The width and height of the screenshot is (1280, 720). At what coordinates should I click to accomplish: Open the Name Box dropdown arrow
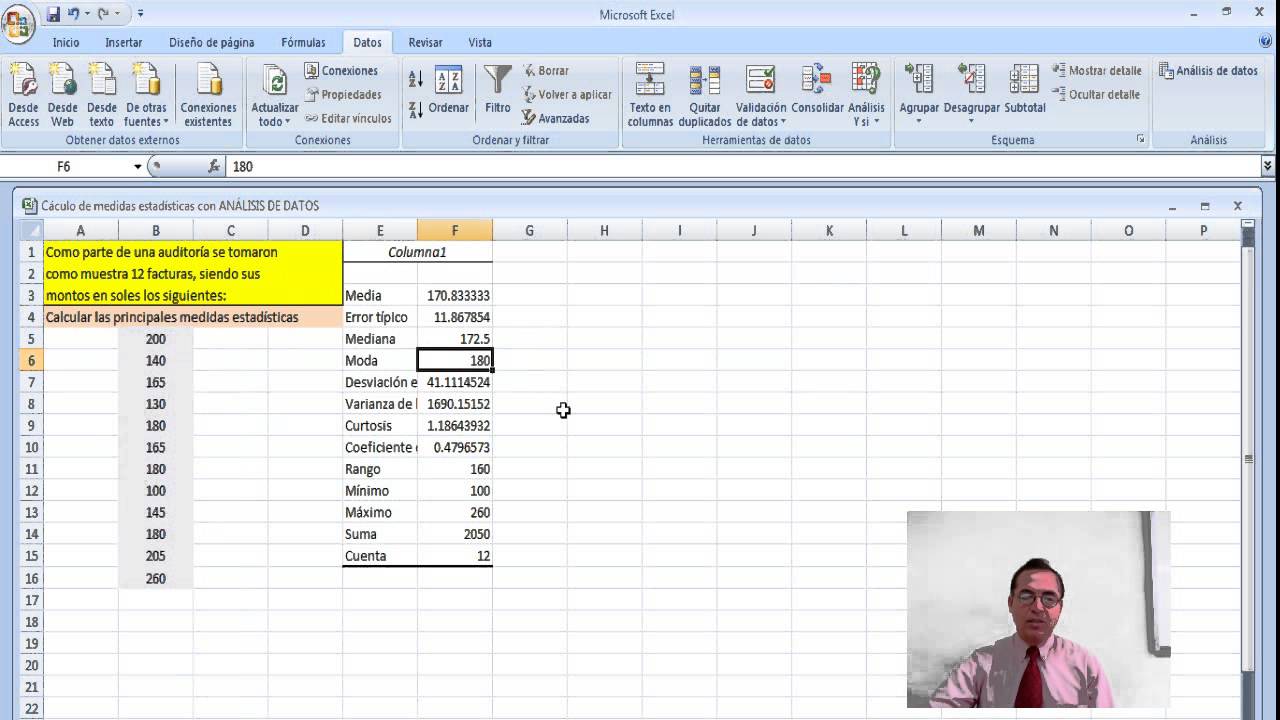tap(138, 167)
